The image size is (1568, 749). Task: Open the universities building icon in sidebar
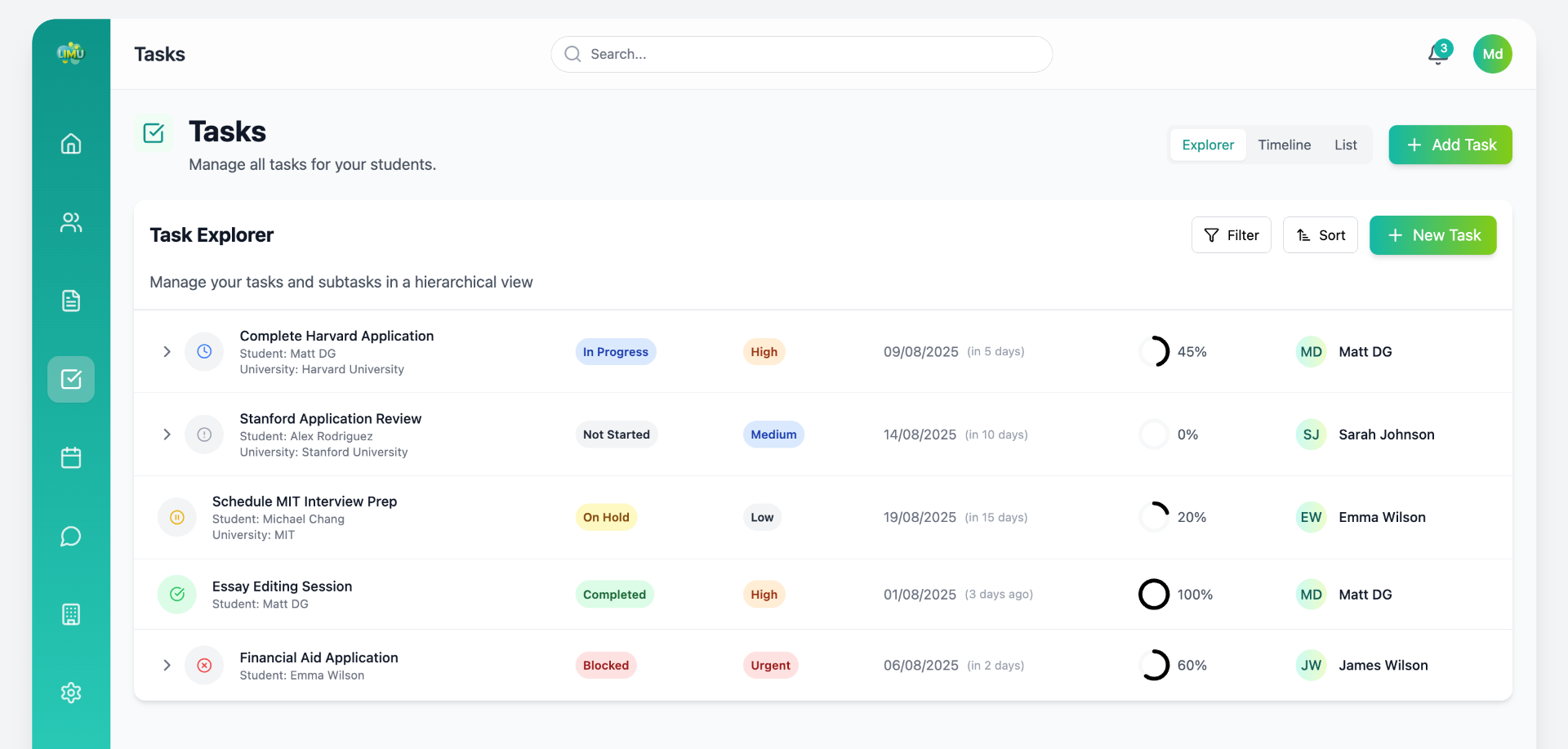coord(71,614)
